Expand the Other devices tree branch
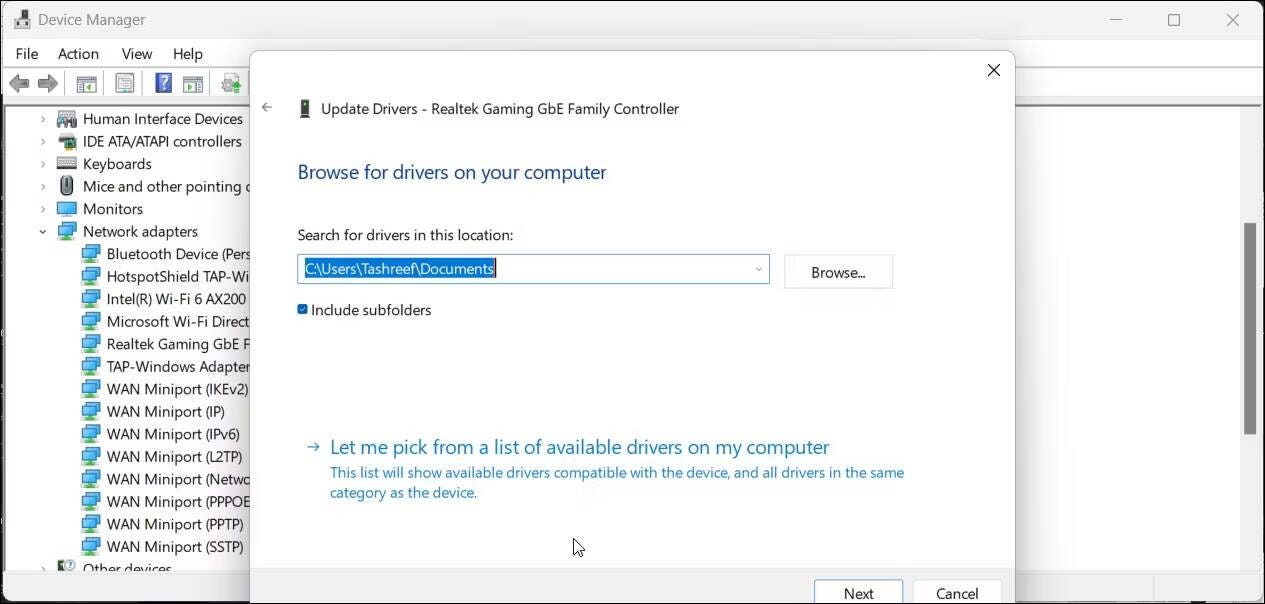This screenshot has width=1265, height=604. pos(42,568)
